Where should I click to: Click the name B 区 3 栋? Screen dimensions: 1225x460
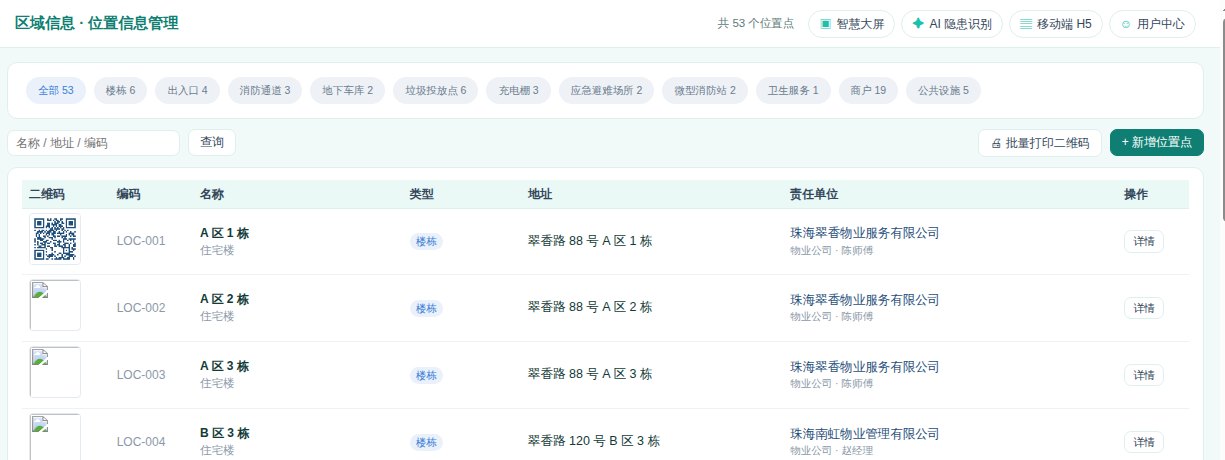coord(224,433)
